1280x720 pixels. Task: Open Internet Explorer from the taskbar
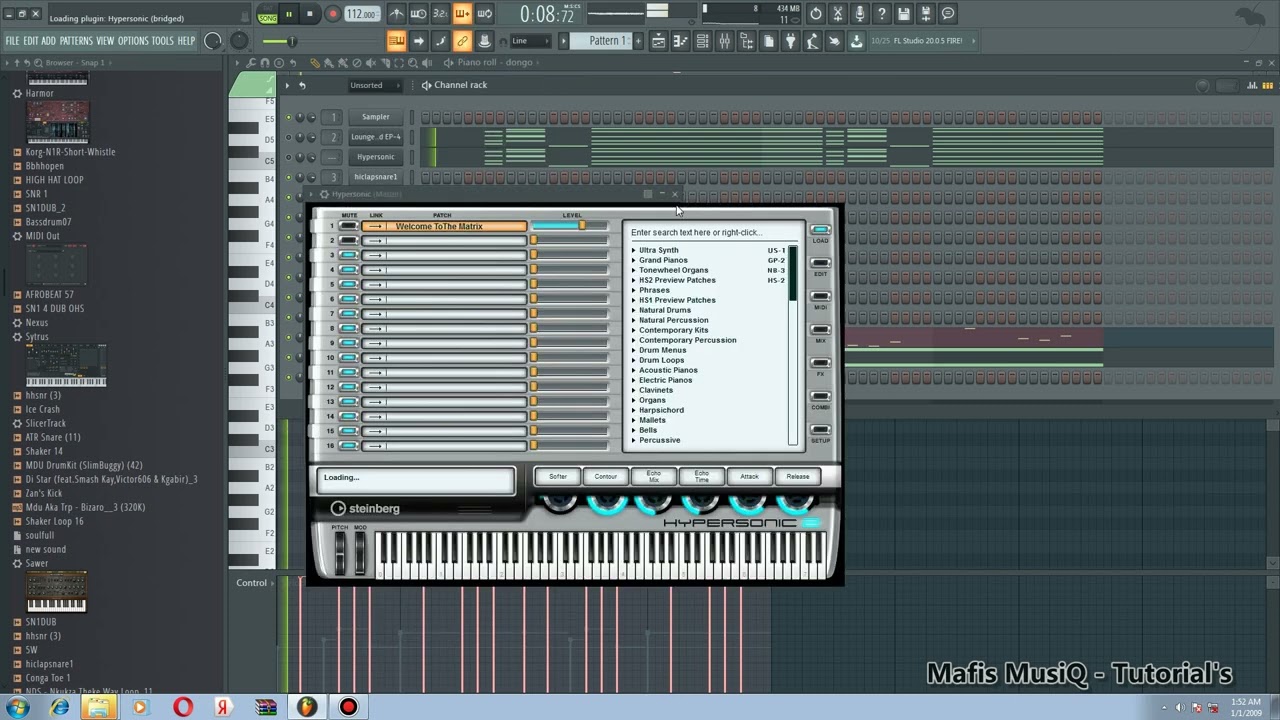tap(60, 707)
